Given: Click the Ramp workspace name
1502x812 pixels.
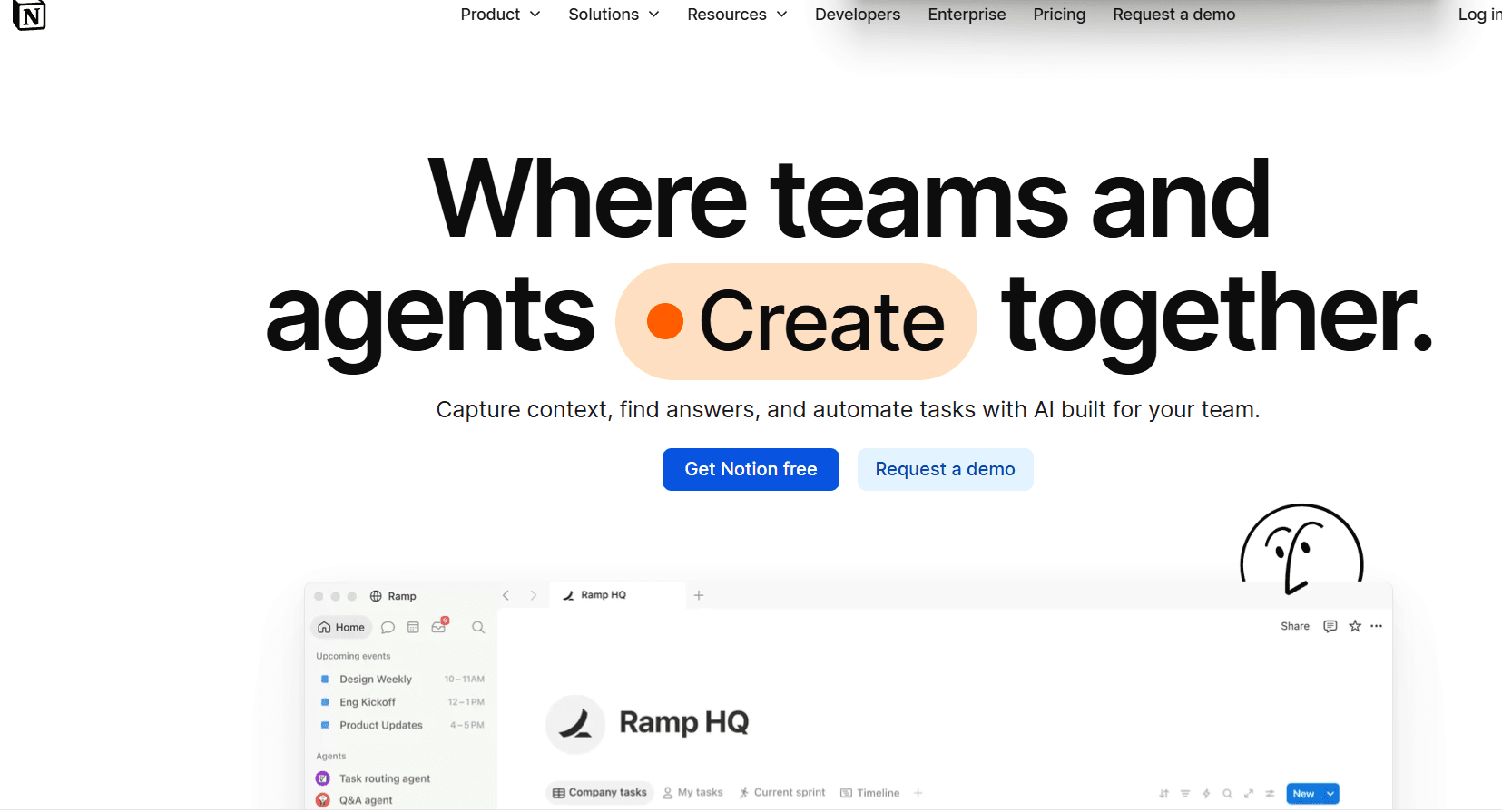Looking at the screenshot, I should tap(402, 597).
